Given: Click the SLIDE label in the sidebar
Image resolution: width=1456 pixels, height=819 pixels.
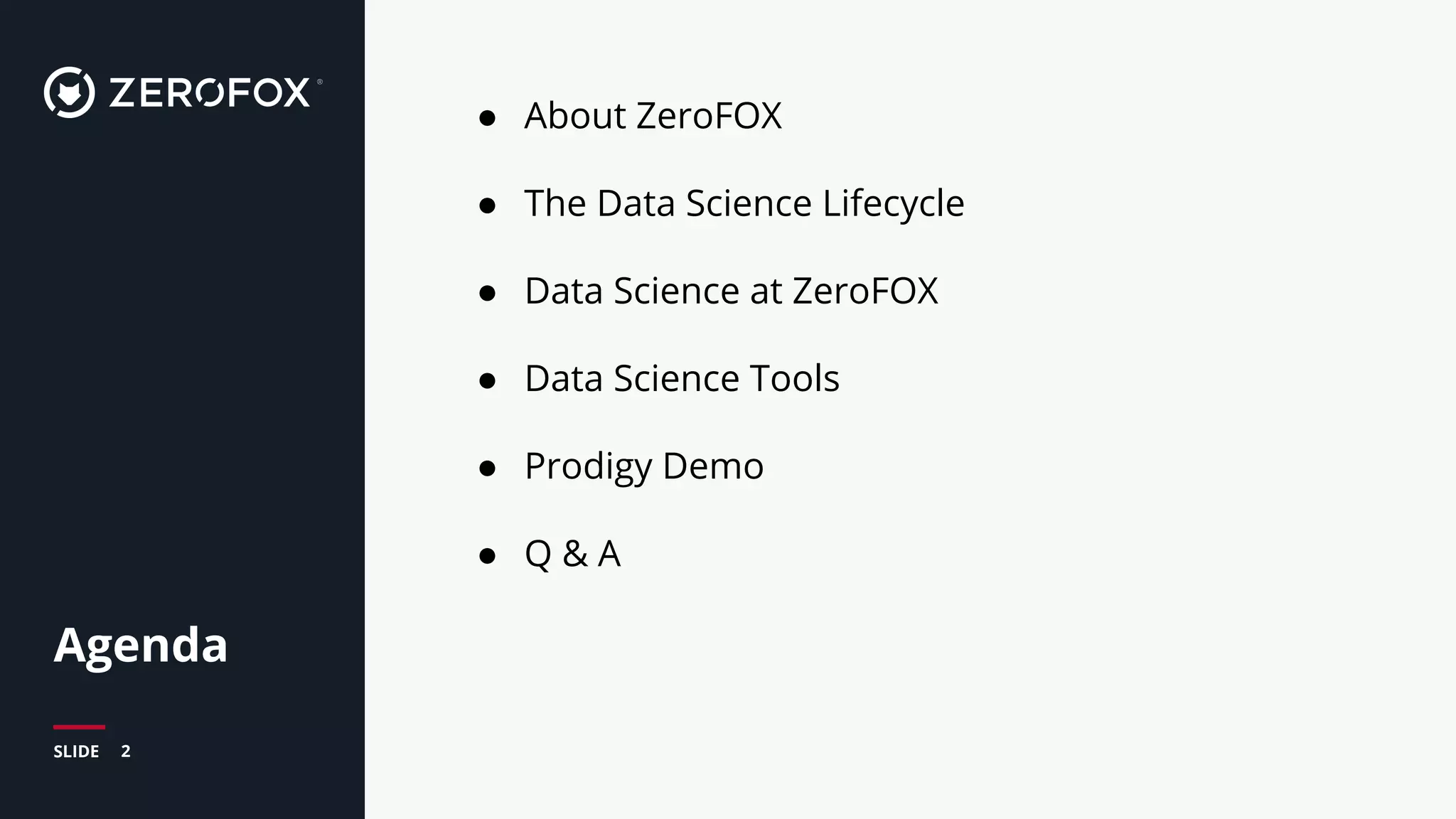Looking at the screenshot, I should tap(76, 751).
